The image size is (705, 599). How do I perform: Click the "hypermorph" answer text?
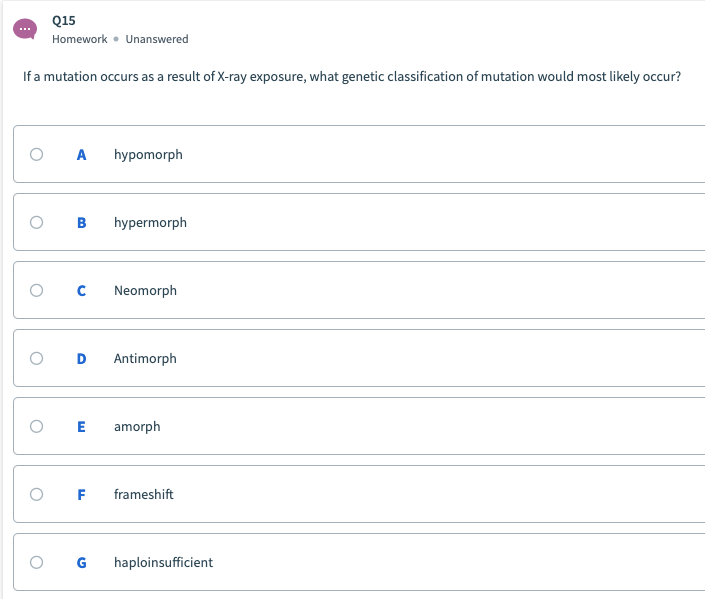tap(150, 223)
